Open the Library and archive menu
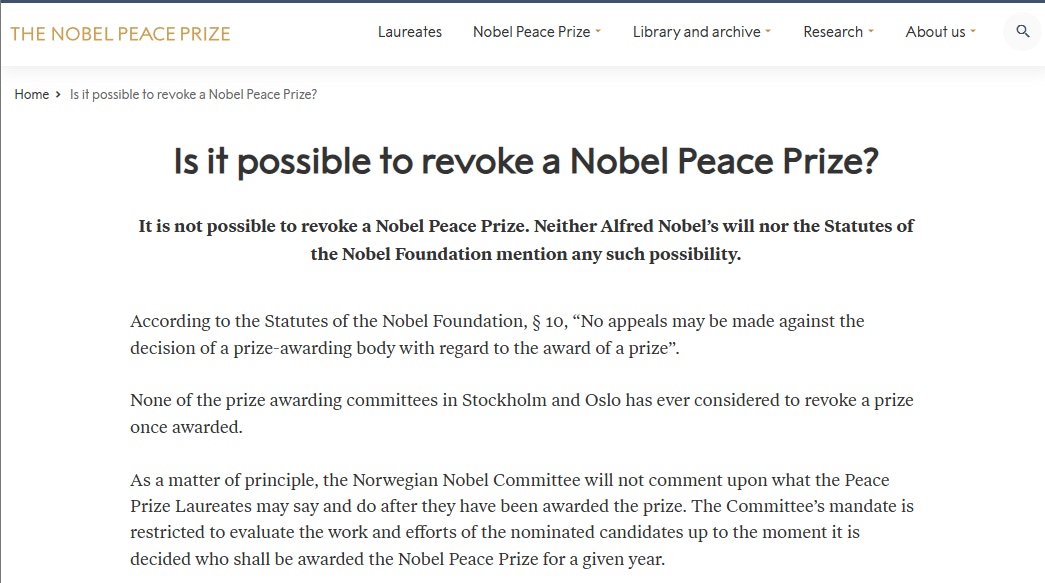The image size is (1045, 583). [x=696, y=32]
